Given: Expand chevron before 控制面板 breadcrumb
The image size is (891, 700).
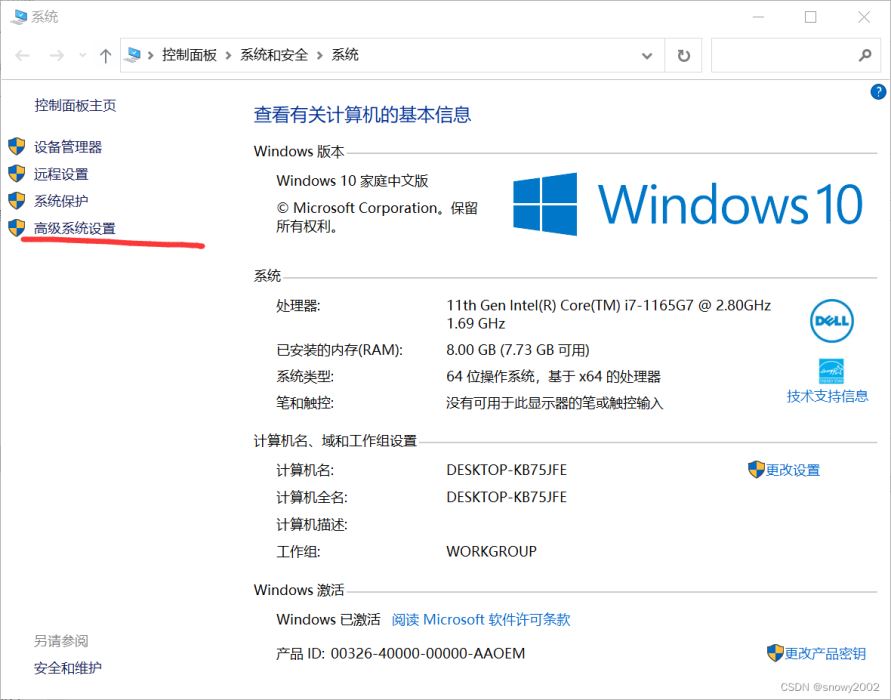Looking at the screenshot, I should tap(151, 55).
